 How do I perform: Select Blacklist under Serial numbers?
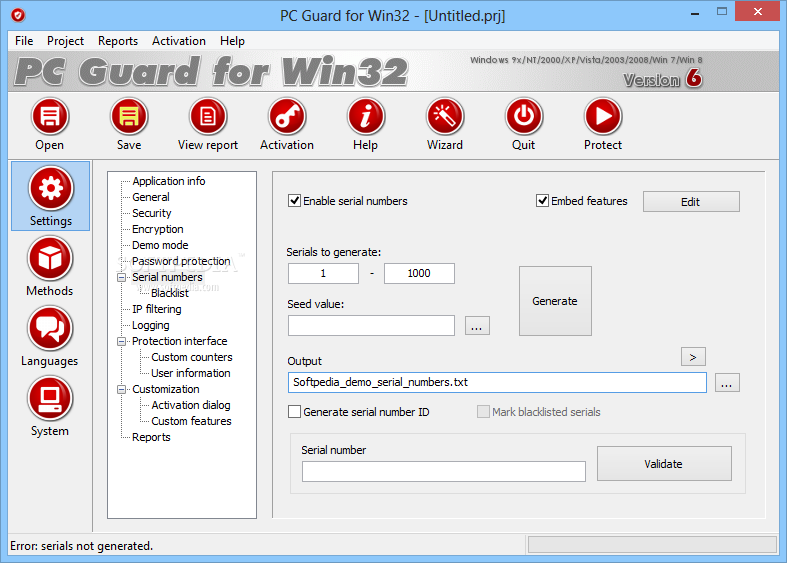point(170,294)
